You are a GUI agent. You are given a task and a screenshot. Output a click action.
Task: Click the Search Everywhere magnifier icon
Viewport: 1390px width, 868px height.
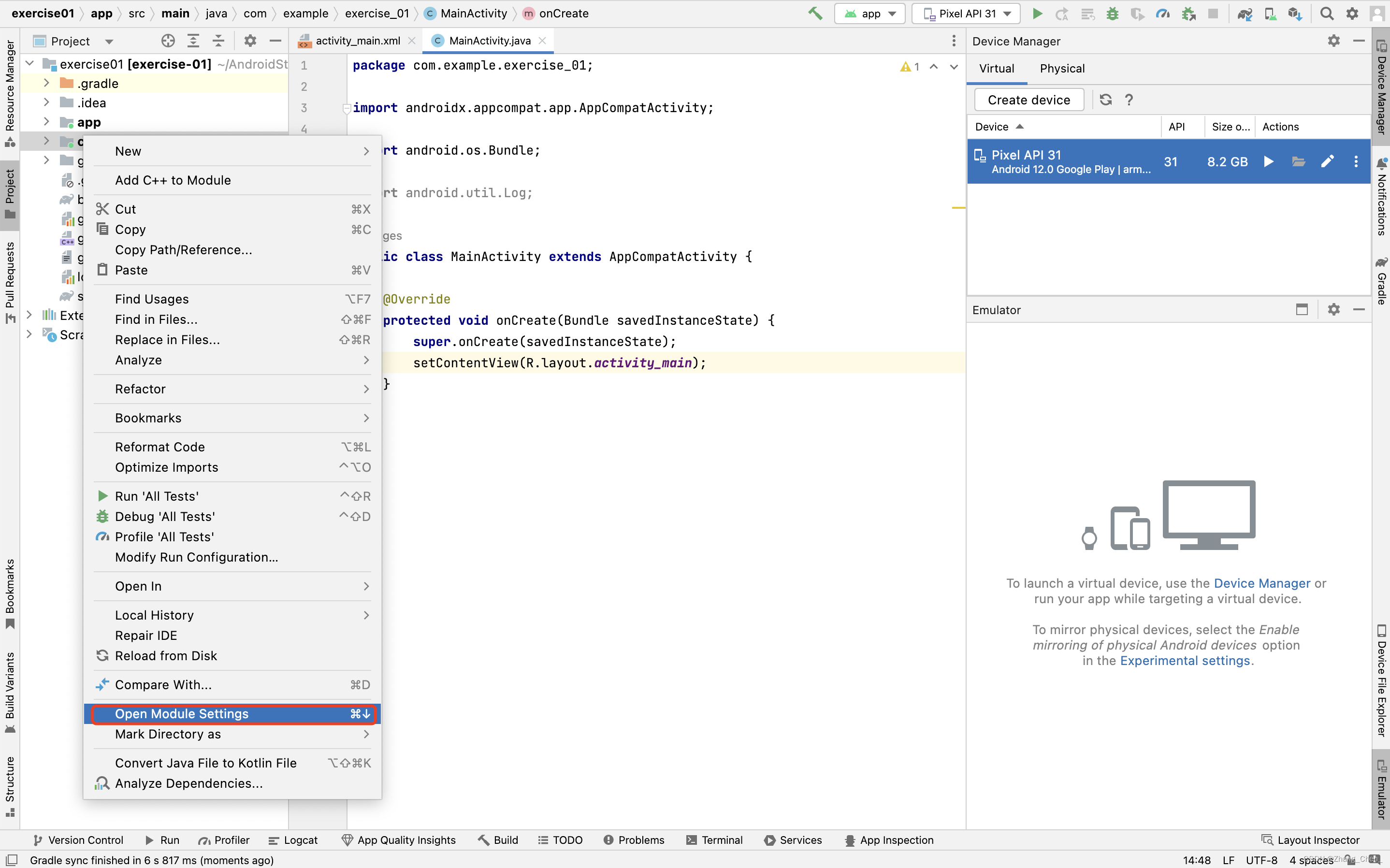1327,13
